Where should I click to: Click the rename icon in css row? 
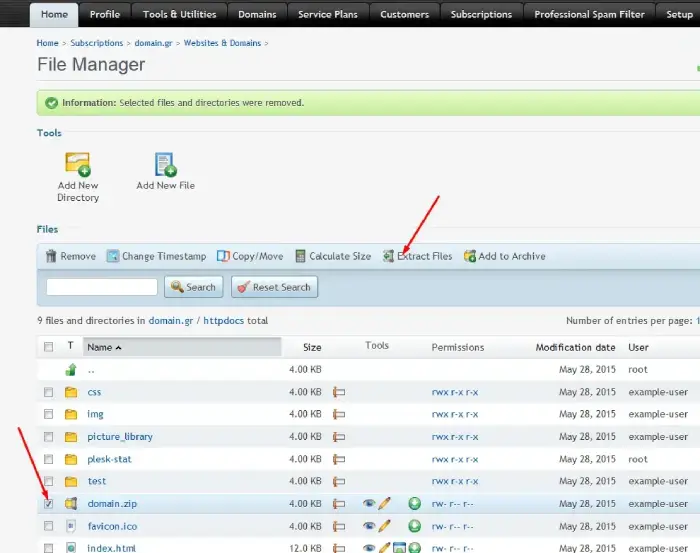click(339, 392)
